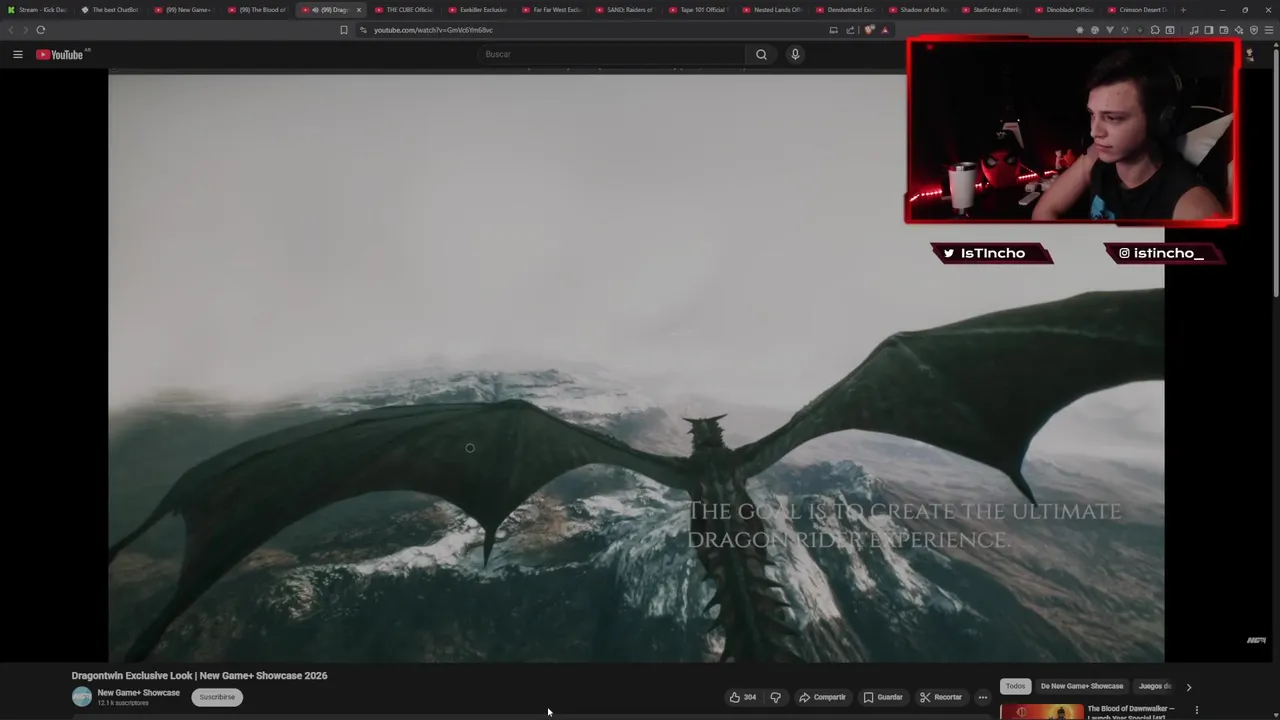Switch to the Nested Lands tab

[773, 10]
